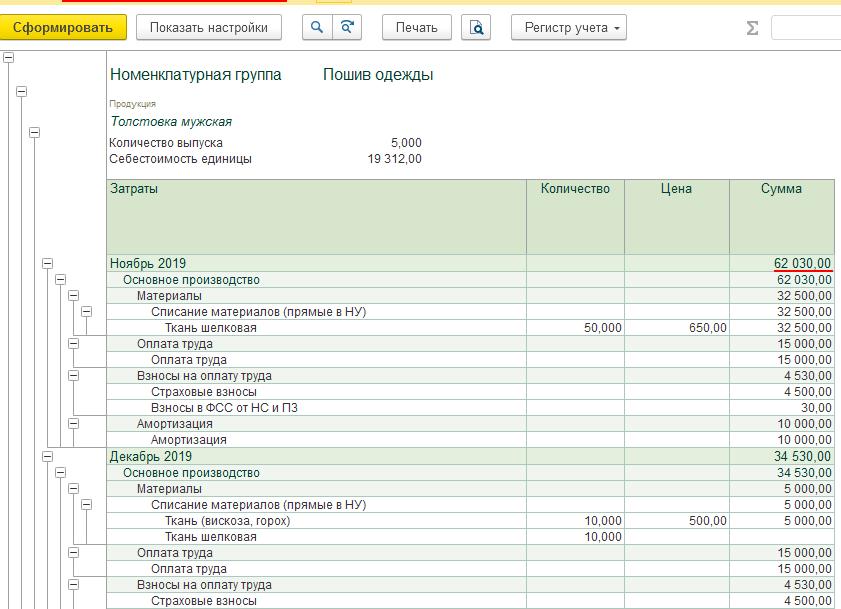Collapse Основное производство under Ноябрь 2019
The width and height of the screenshot is (841, 609).
click(61, 280)
